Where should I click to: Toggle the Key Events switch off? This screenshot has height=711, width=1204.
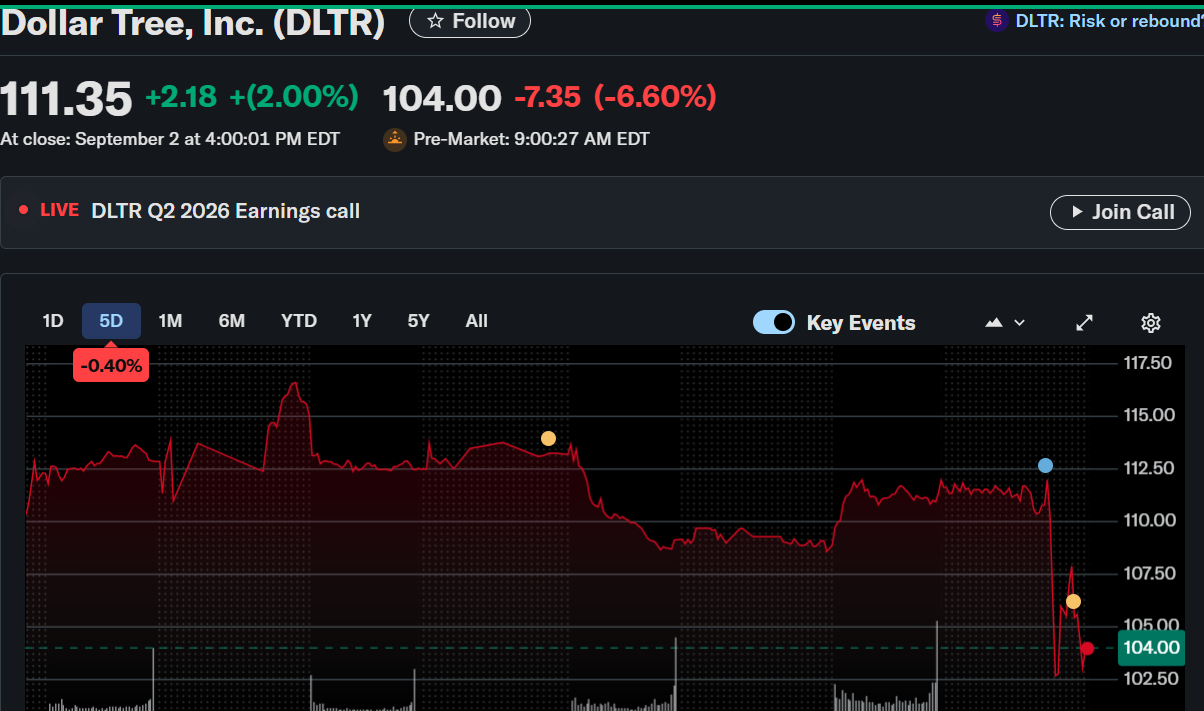773,322
